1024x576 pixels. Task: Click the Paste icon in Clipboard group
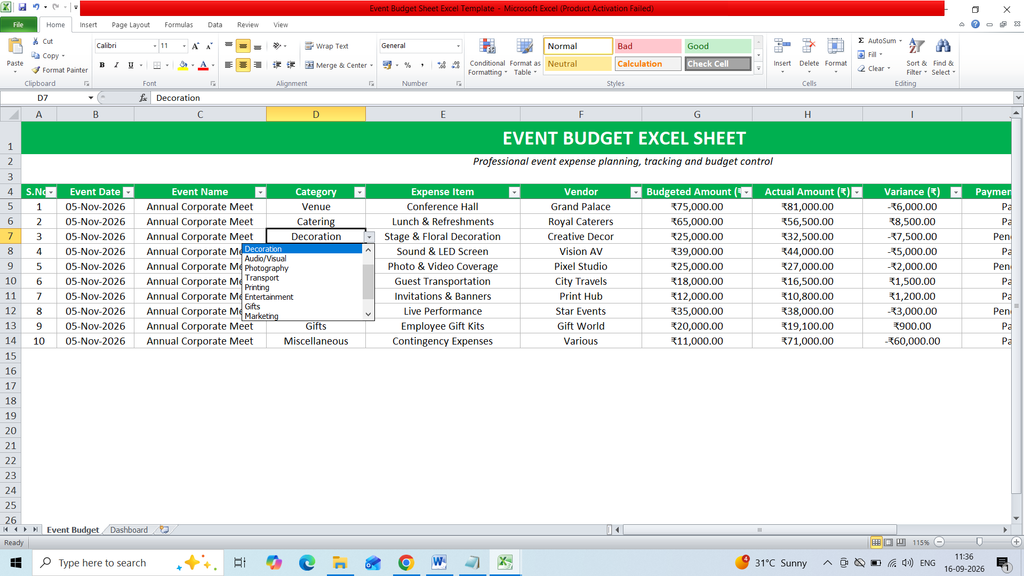coord(14,48)
